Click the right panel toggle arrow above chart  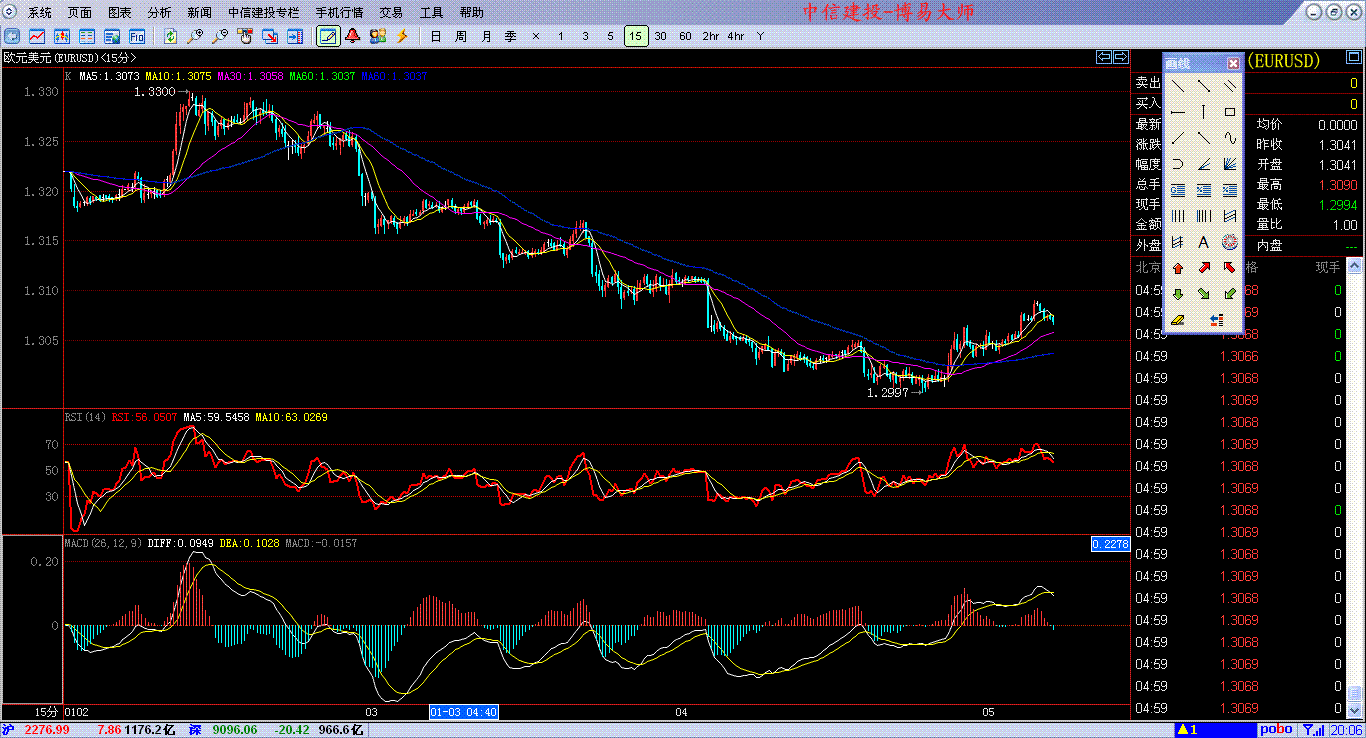point(1121,57)
